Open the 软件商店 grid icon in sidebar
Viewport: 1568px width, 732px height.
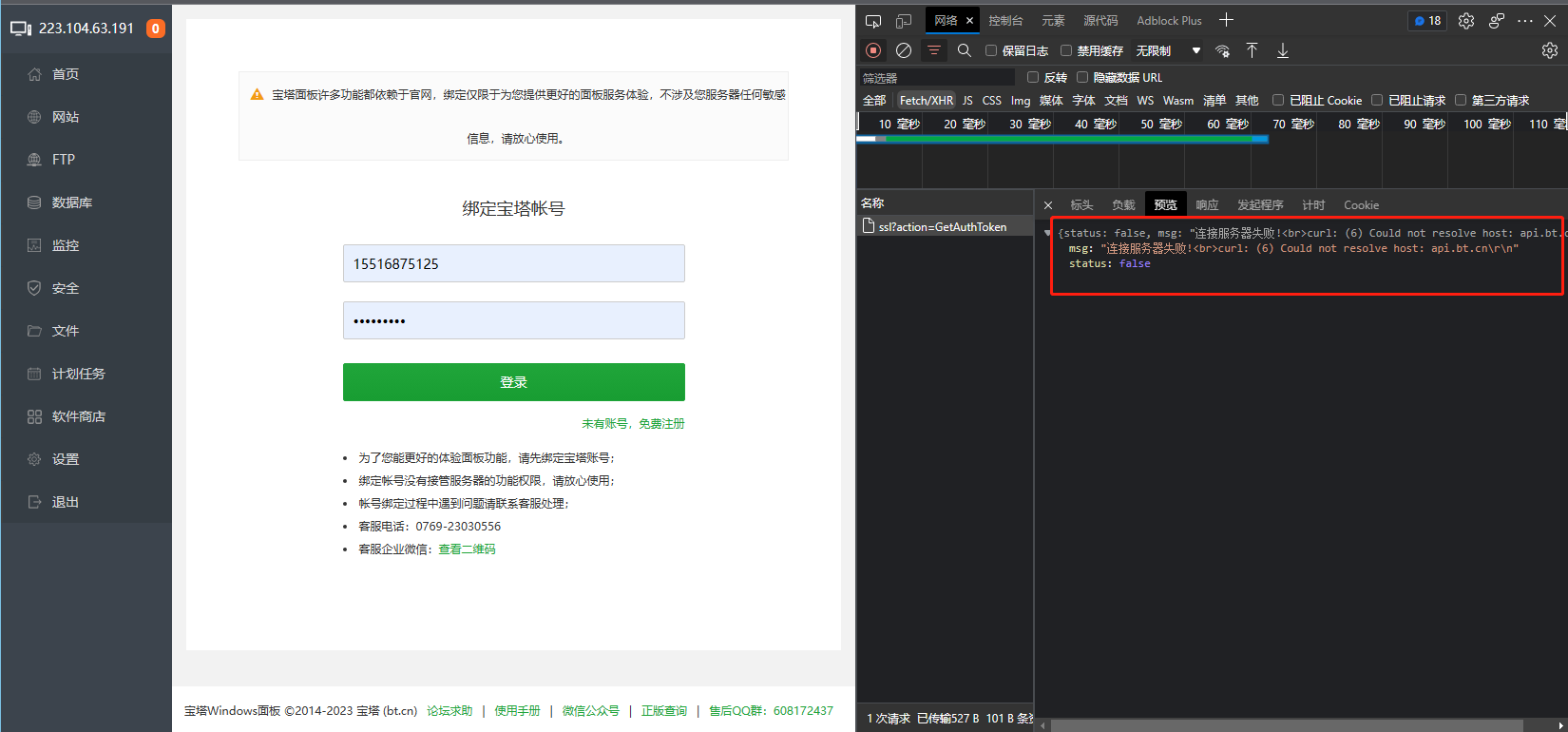[x=34, y=416]
